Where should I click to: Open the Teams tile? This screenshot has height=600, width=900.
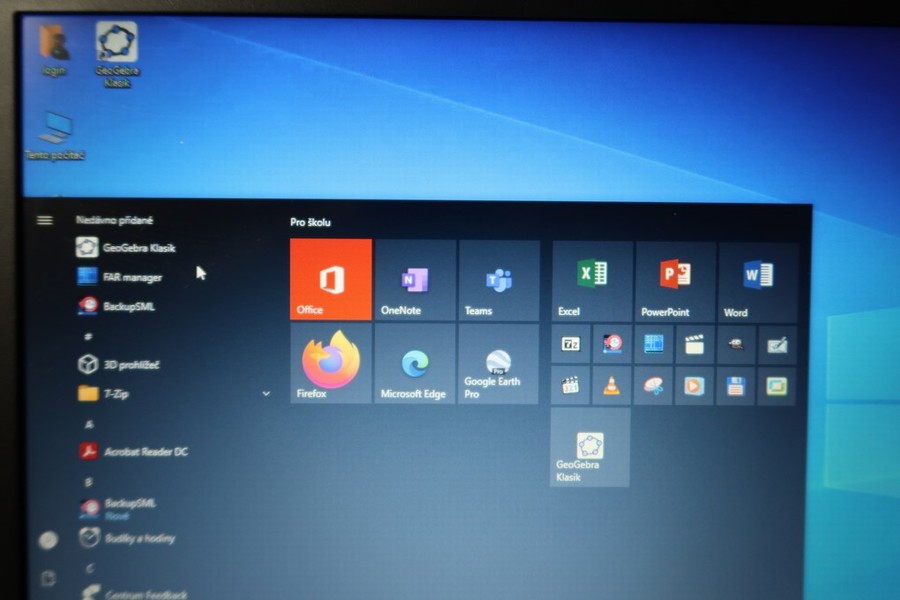(x=499, y=281)
